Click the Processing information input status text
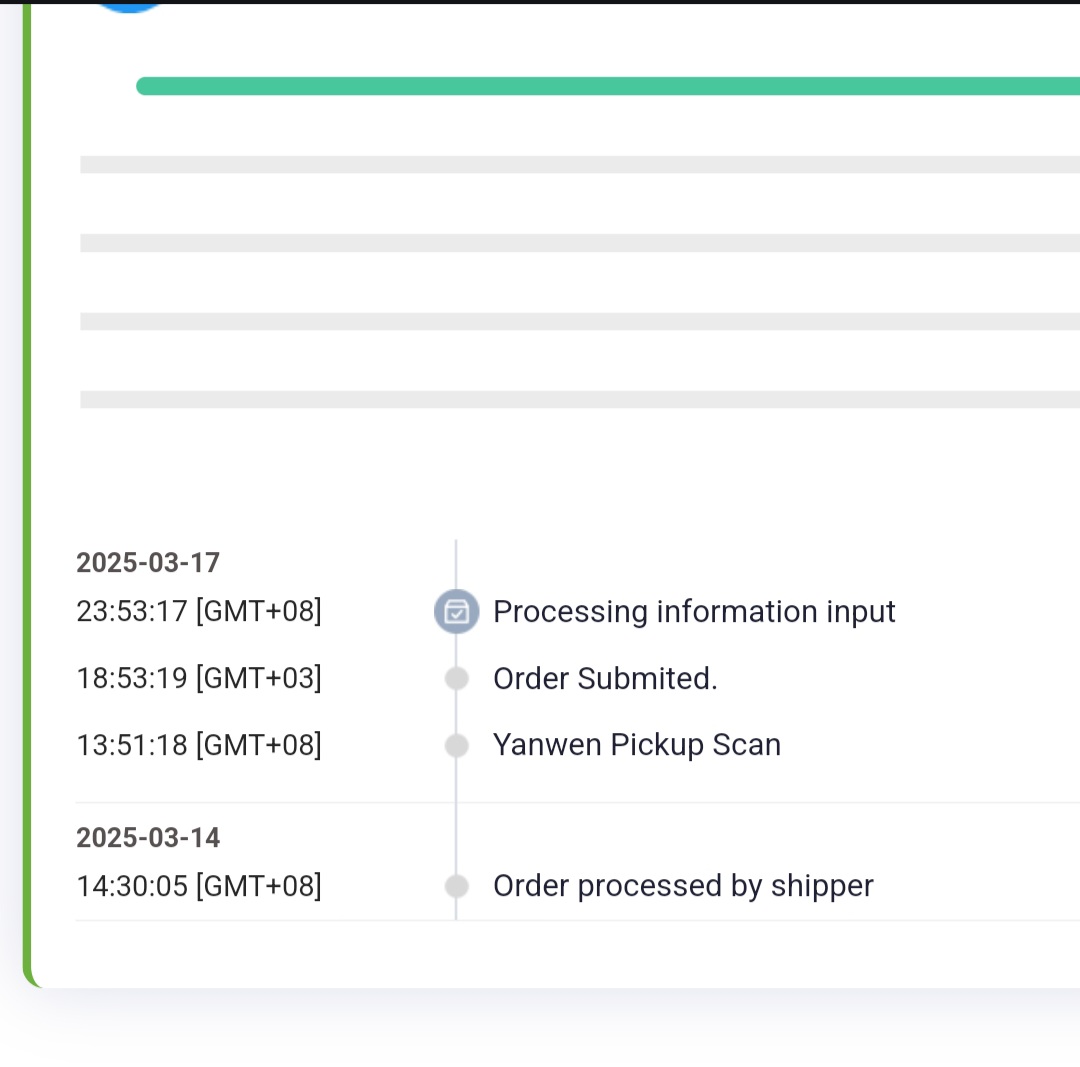The height and width of the screenshot is (1067, 1080). 694,611
